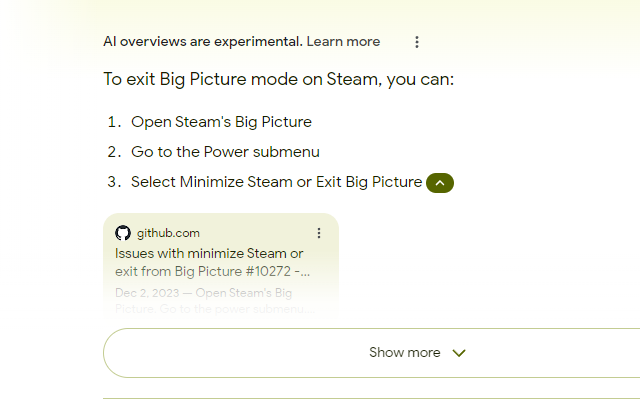
Task: Select 'Select Minimize Steam or Exit Big Picture' step
Action: [276, 182]
